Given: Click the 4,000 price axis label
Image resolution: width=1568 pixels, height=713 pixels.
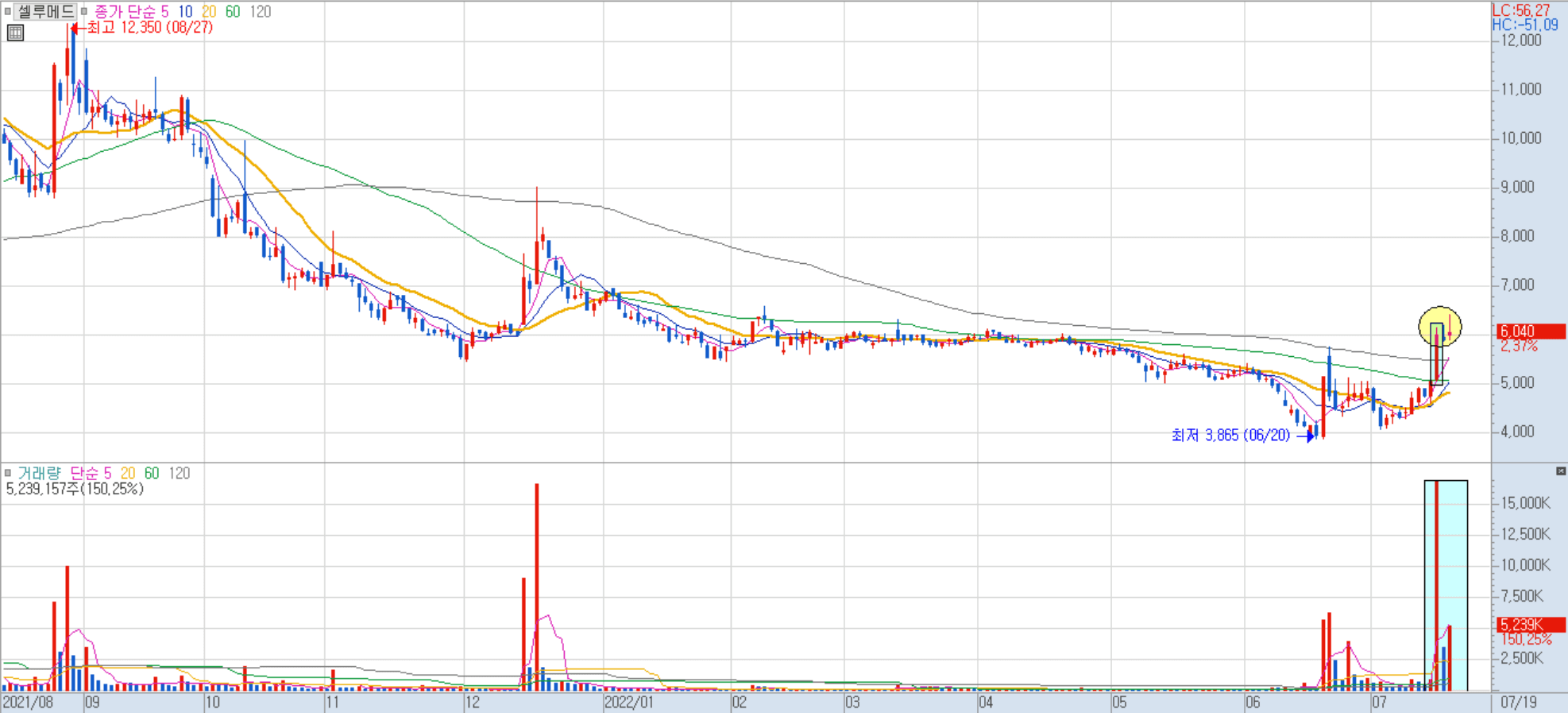Looking at the screenshot, I should coord(1517,432).
